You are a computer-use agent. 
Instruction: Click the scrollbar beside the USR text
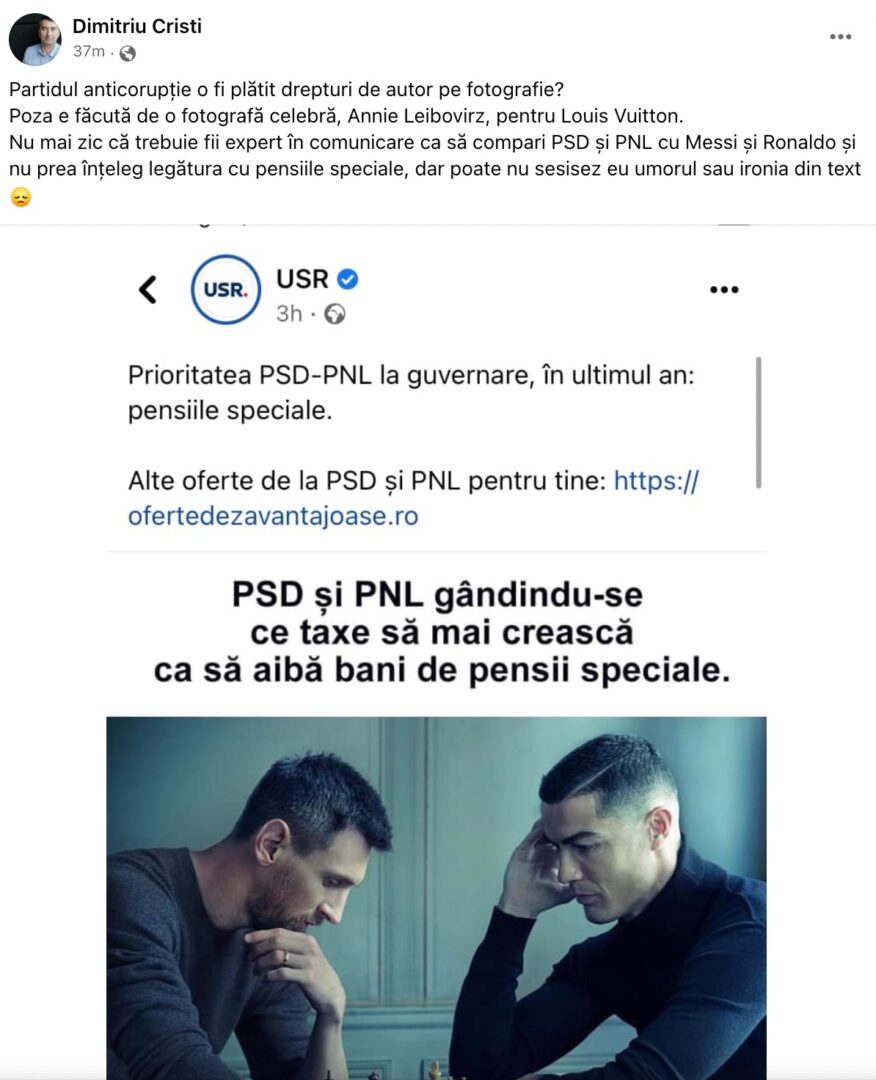(758, 422)
